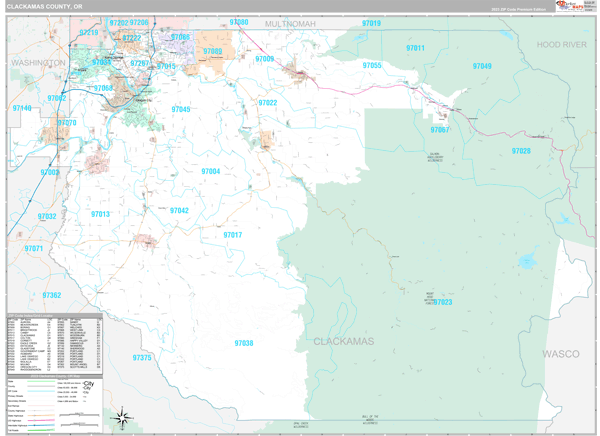Click the WASHINGTON county label

(x=38, y=62)
